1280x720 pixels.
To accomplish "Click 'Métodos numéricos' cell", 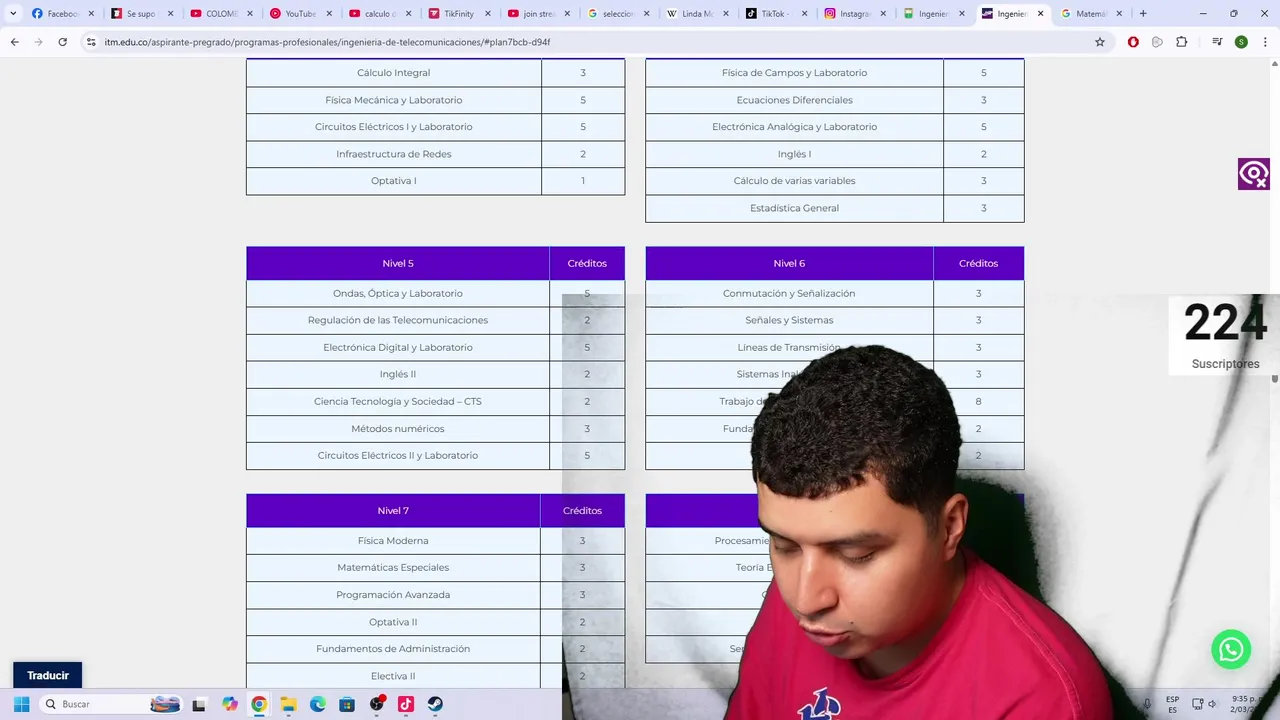I will (x=398, y=428).
